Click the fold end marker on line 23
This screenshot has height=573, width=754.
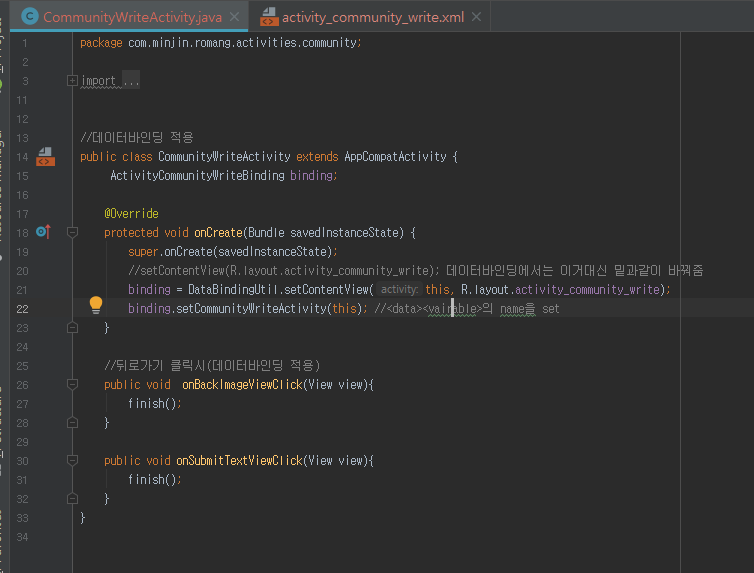pyautogui.click(x=72, y=328)
